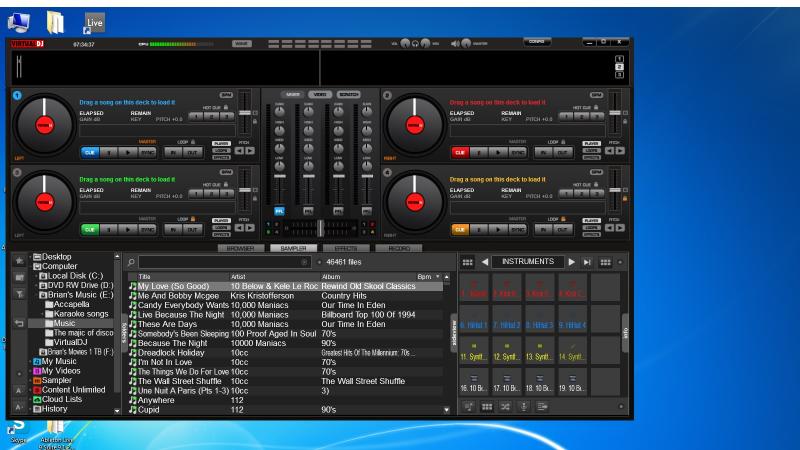Toggle the hot cue lock on deck 1
Viewport: 800px width, 450px height.
(x=226, y=108)
